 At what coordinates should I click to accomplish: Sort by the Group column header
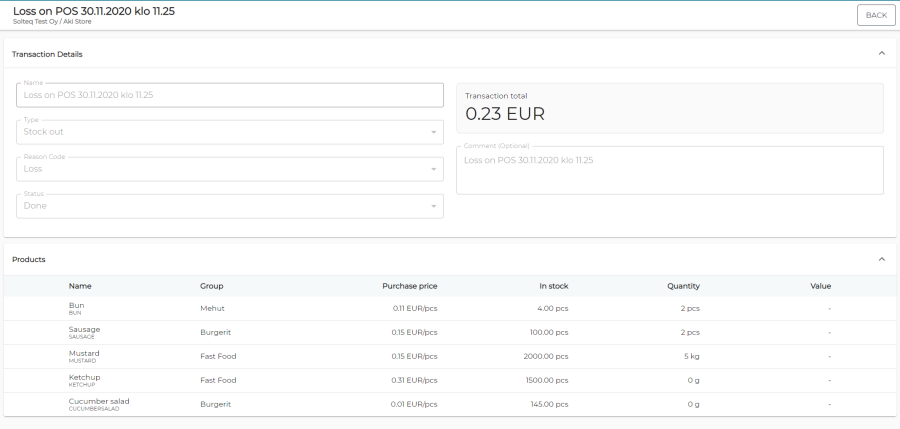(x=212, y=286)
